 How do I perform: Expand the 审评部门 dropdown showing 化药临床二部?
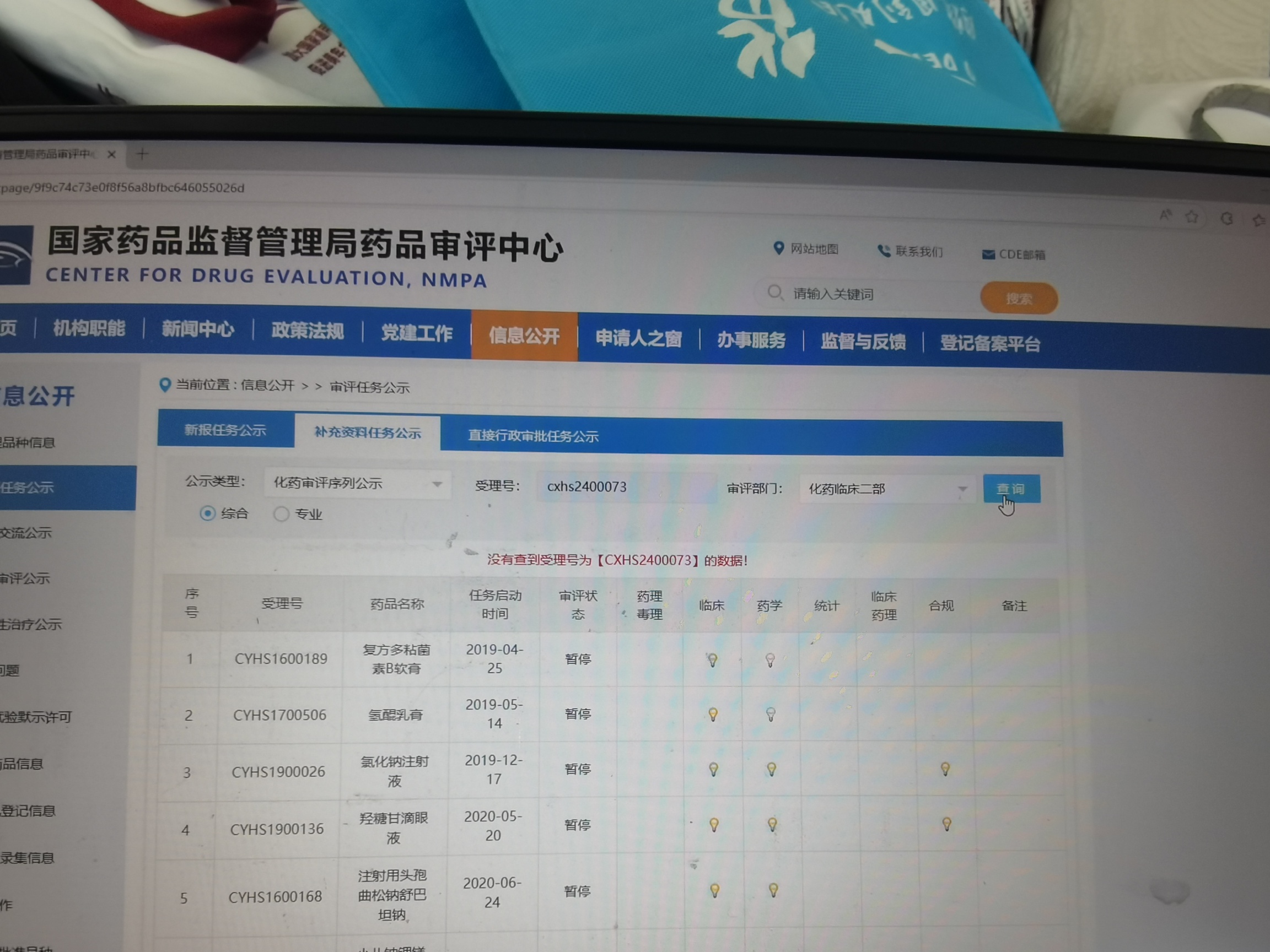coord(886,489)
